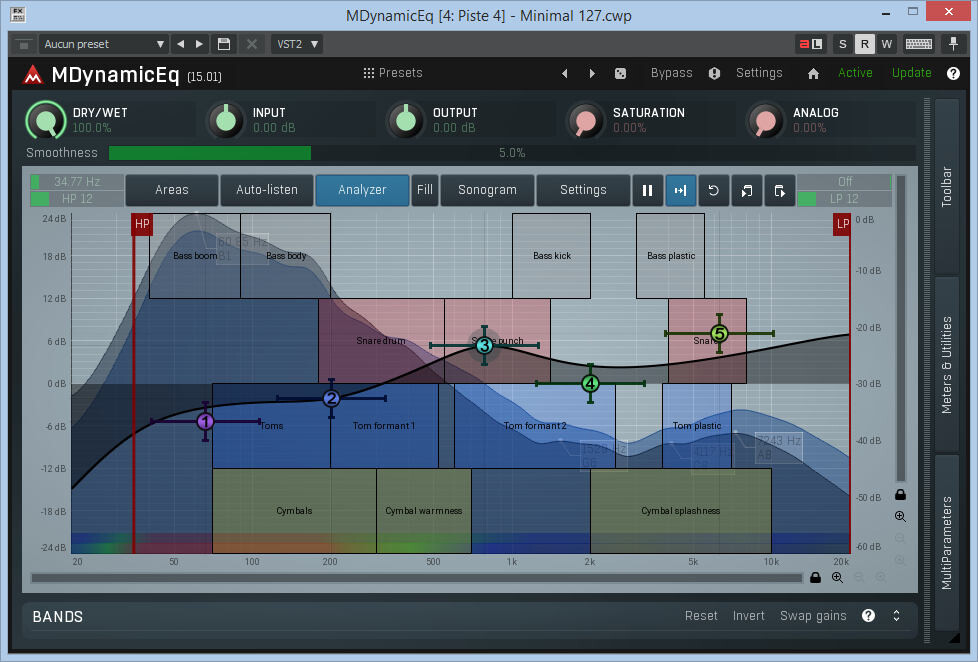The image size is (978, 662).
Task: Invert the bands
Action: pyautogui.click(x=748, y=616)
